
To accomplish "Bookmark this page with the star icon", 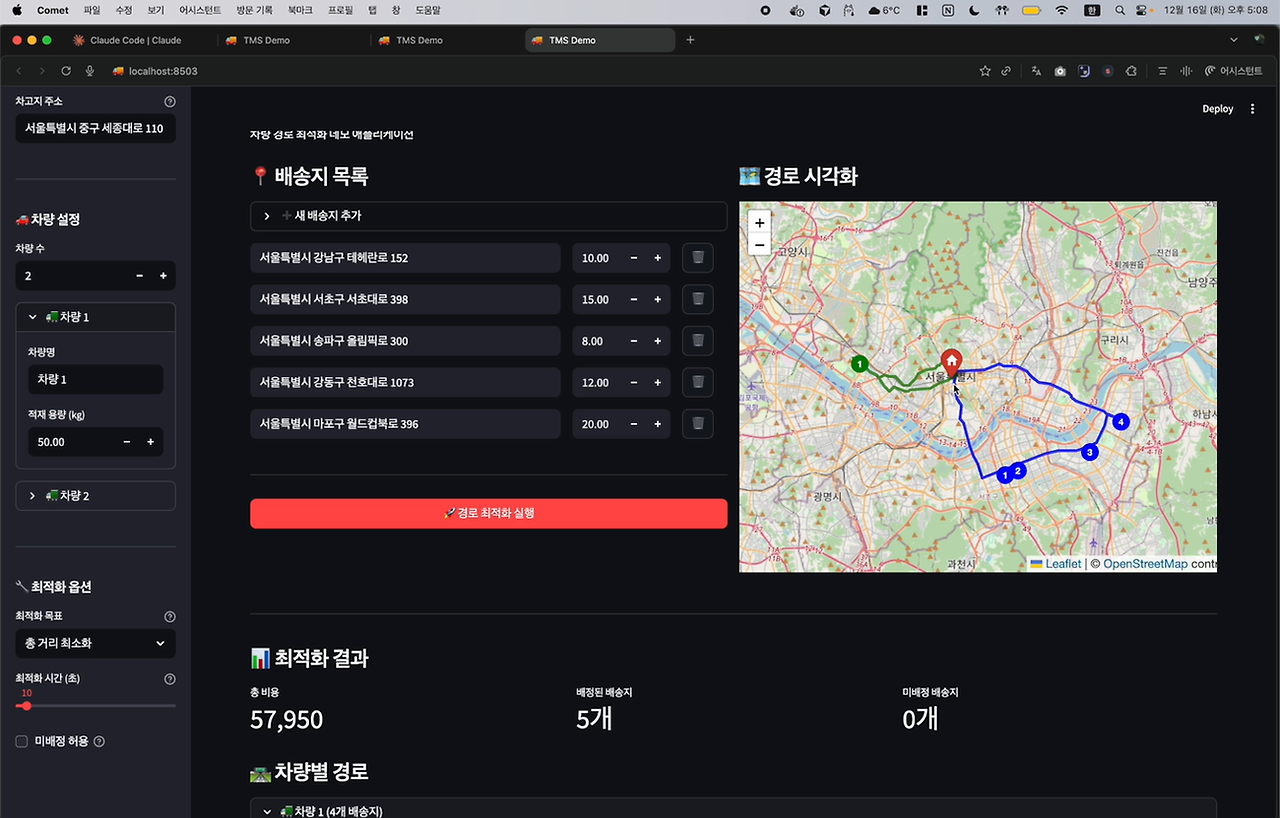I will pyautogui.click(x=985, y=71).
